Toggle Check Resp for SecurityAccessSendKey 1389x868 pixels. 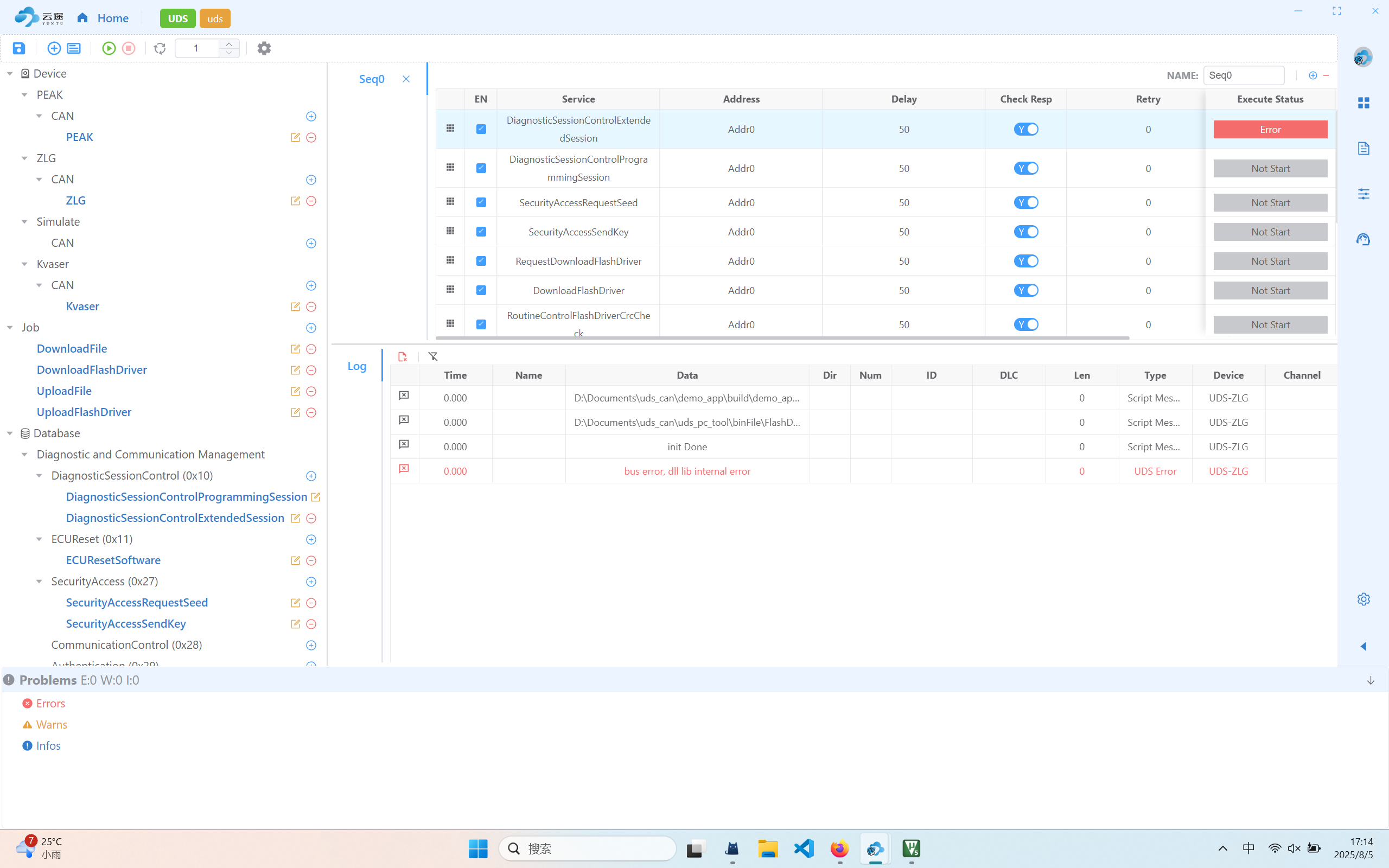tap(1025, 232)
